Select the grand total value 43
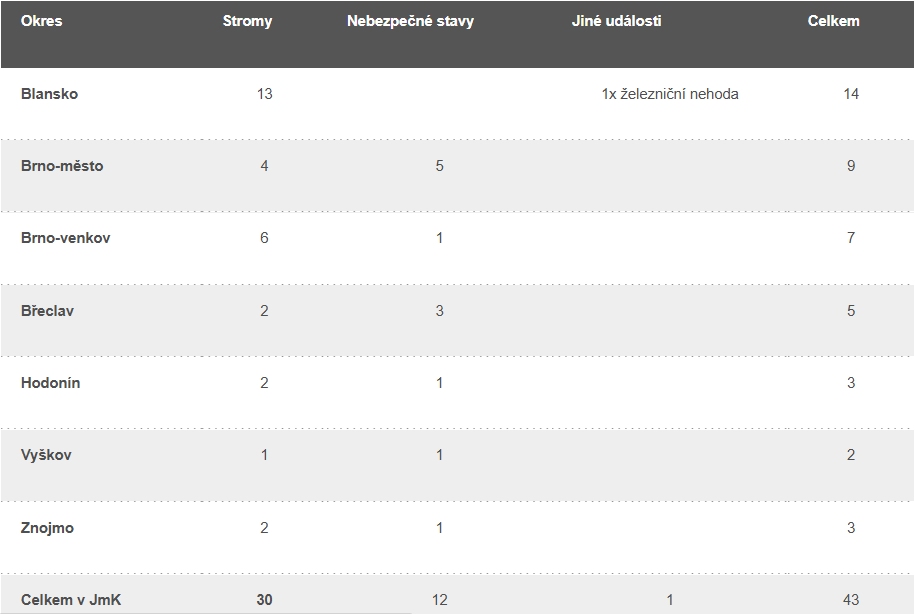Image resolution: width=915 pixels, height=614 pixels. click(851, 600)
